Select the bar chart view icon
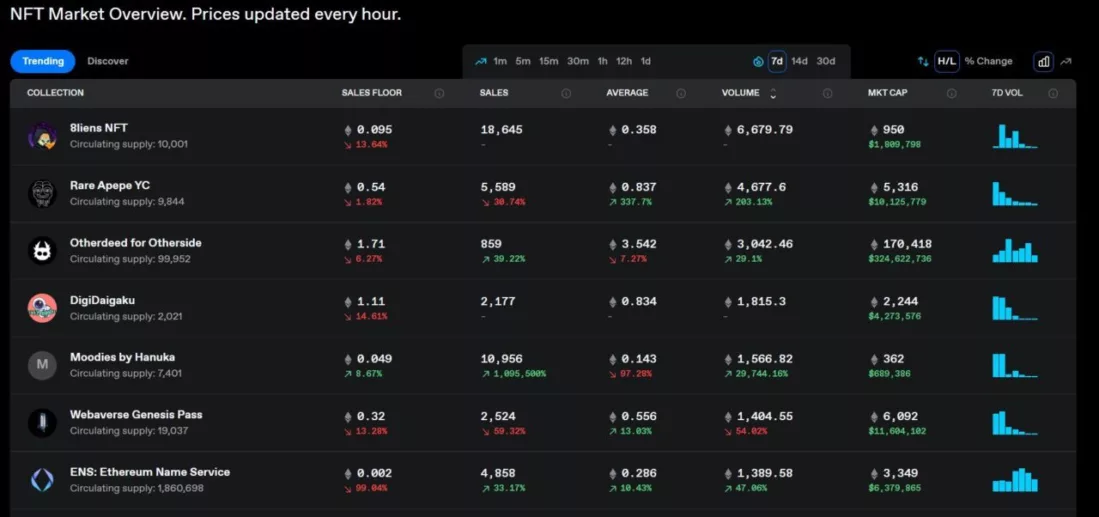Viewport: 1099px width, 517px height. [1044, 62]
